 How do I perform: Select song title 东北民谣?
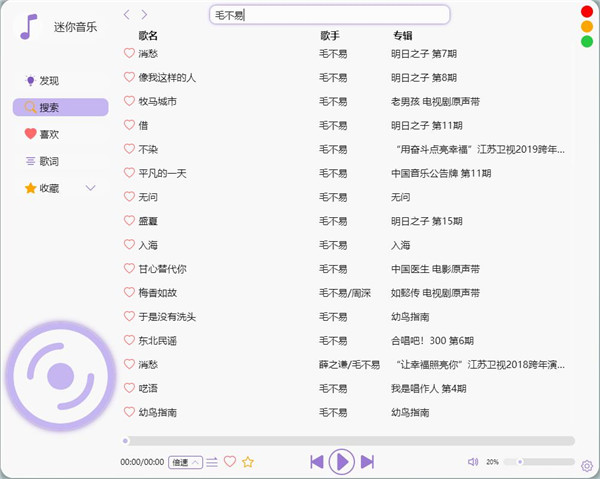(x=158, y=341)
